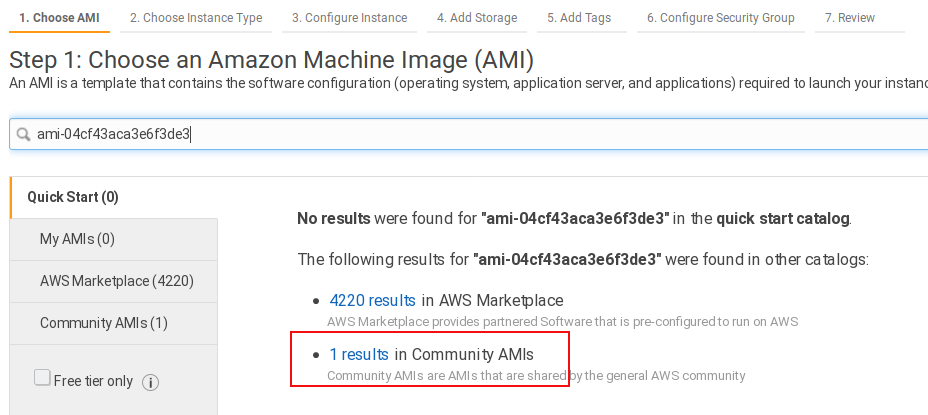928x415 pixels.
Task: Click the 1 results Community link
Action: pyautogui.click(x=359, y=354)
